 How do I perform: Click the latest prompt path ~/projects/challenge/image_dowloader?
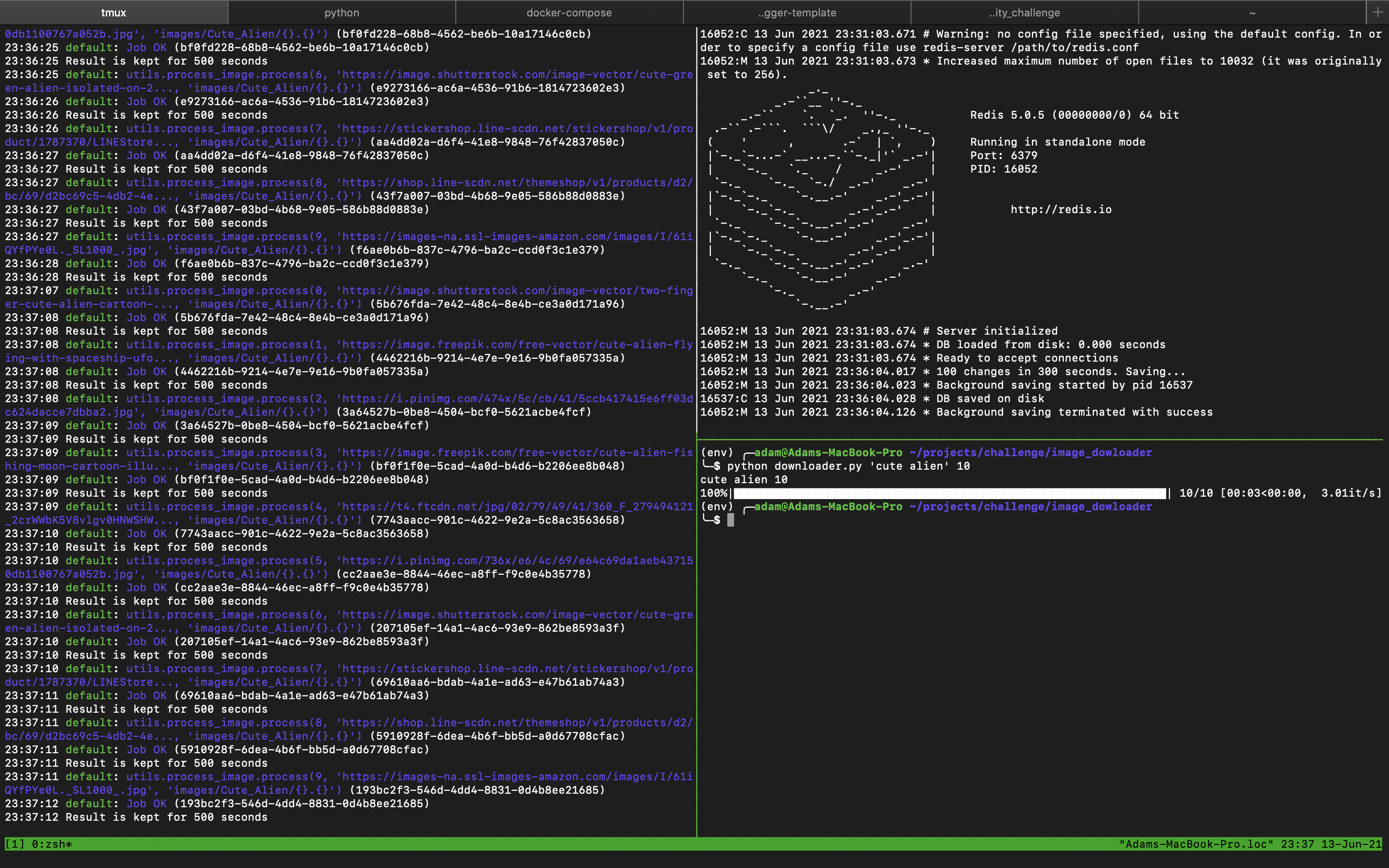pos(1031,507)
